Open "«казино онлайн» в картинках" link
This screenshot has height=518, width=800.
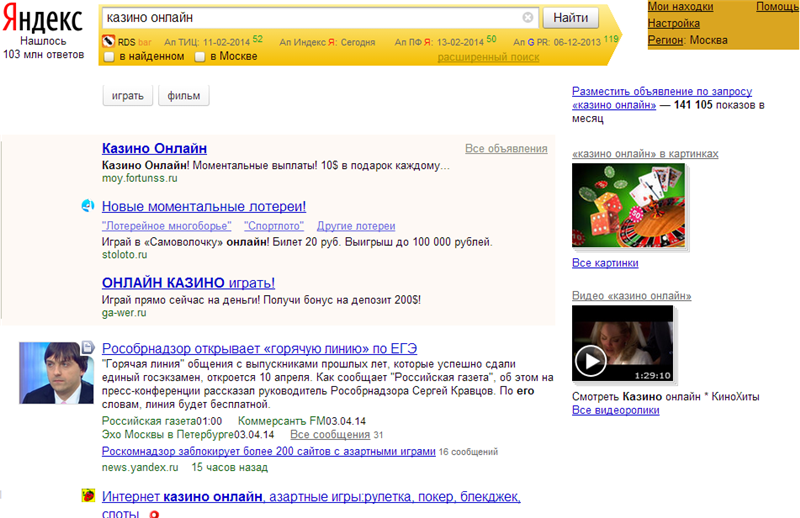point(645,154)
